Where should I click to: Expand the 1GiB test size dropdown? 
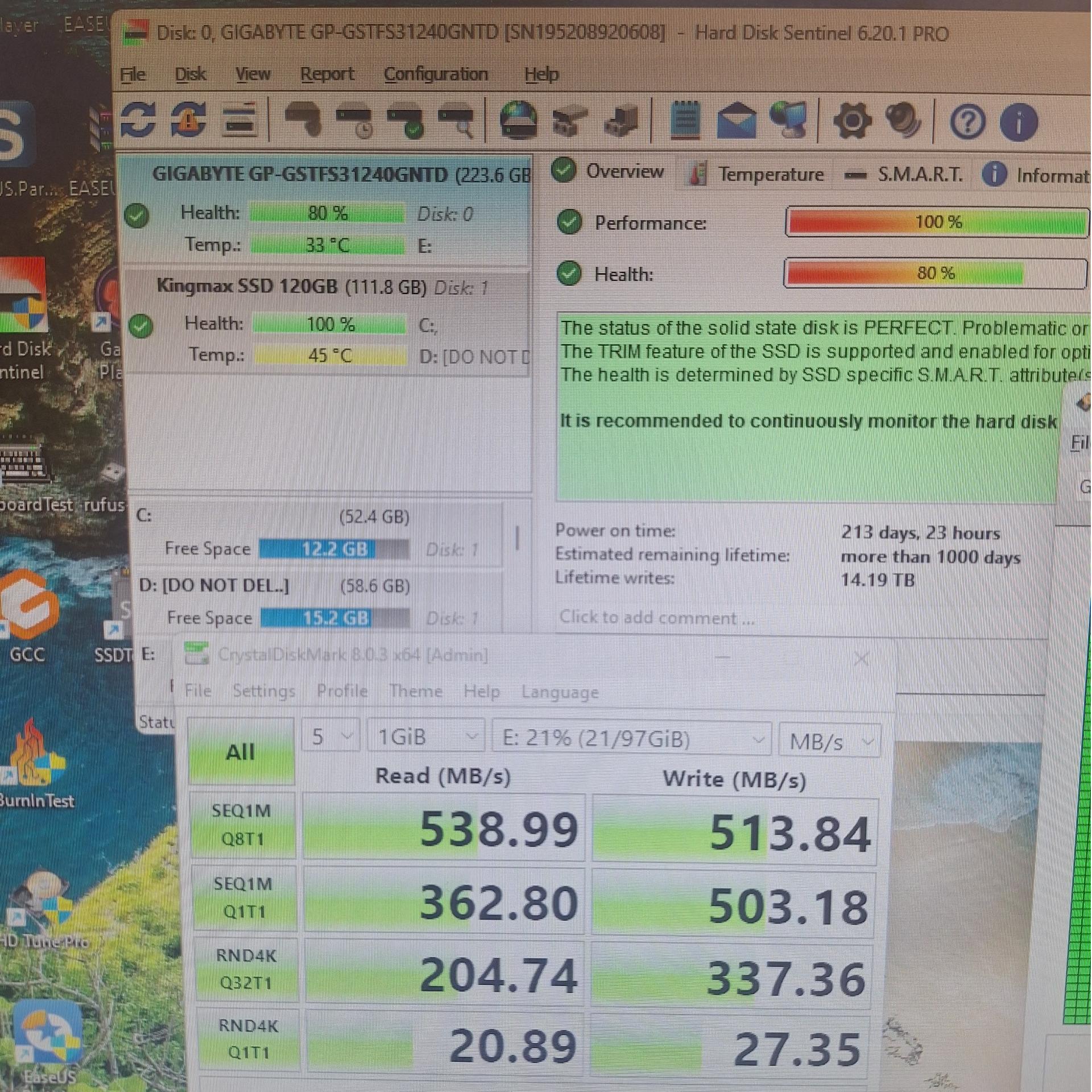click(x=427, y=737)
